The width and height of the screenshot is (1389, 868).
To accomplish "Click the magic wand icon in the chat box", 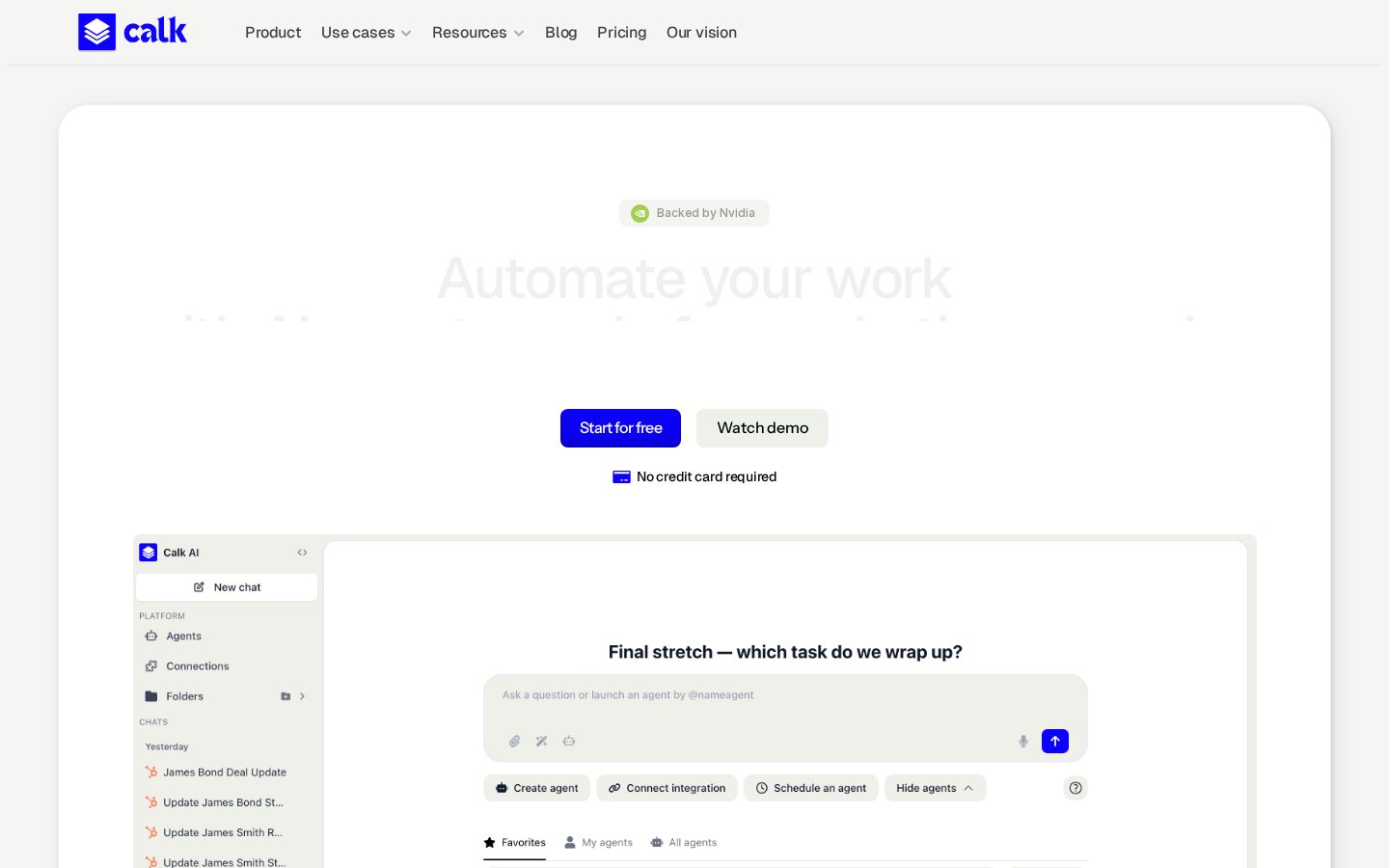I will 542,742.
